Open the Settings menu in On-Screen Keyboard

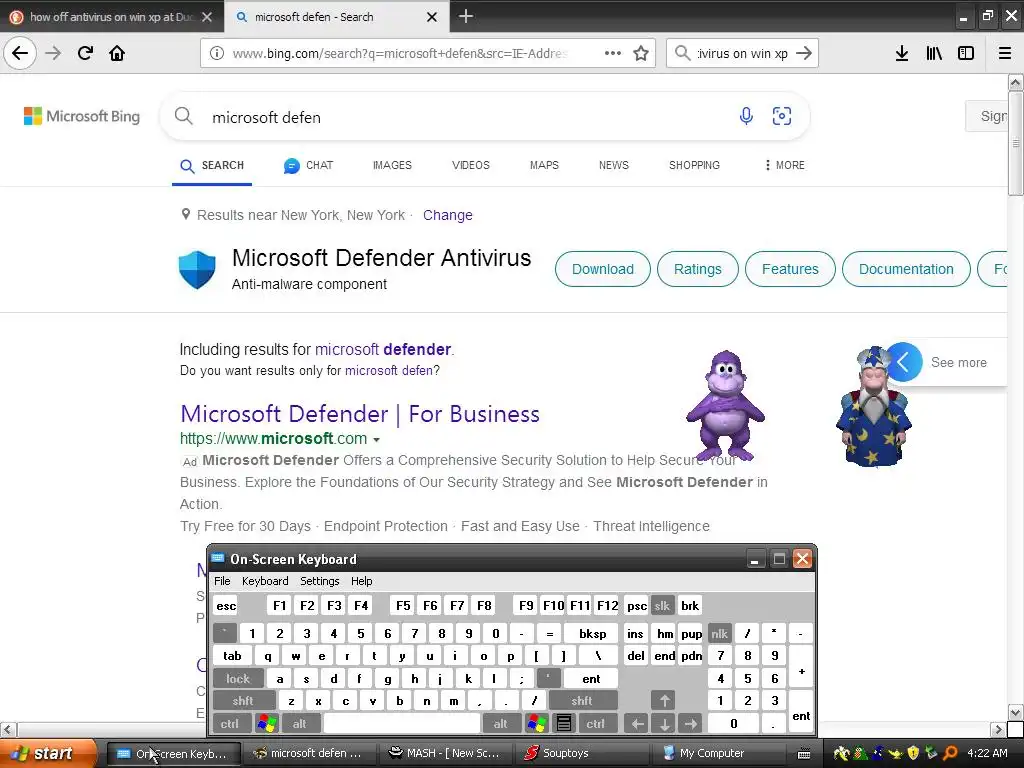[x=319, y=581]
